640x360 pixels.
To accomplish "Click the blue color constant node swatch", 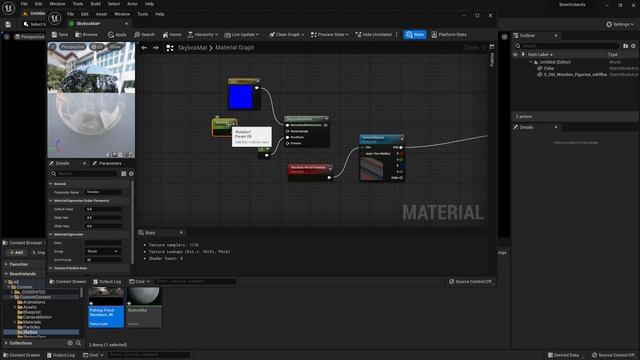I will pyautogui.click(x=240, y=97).
